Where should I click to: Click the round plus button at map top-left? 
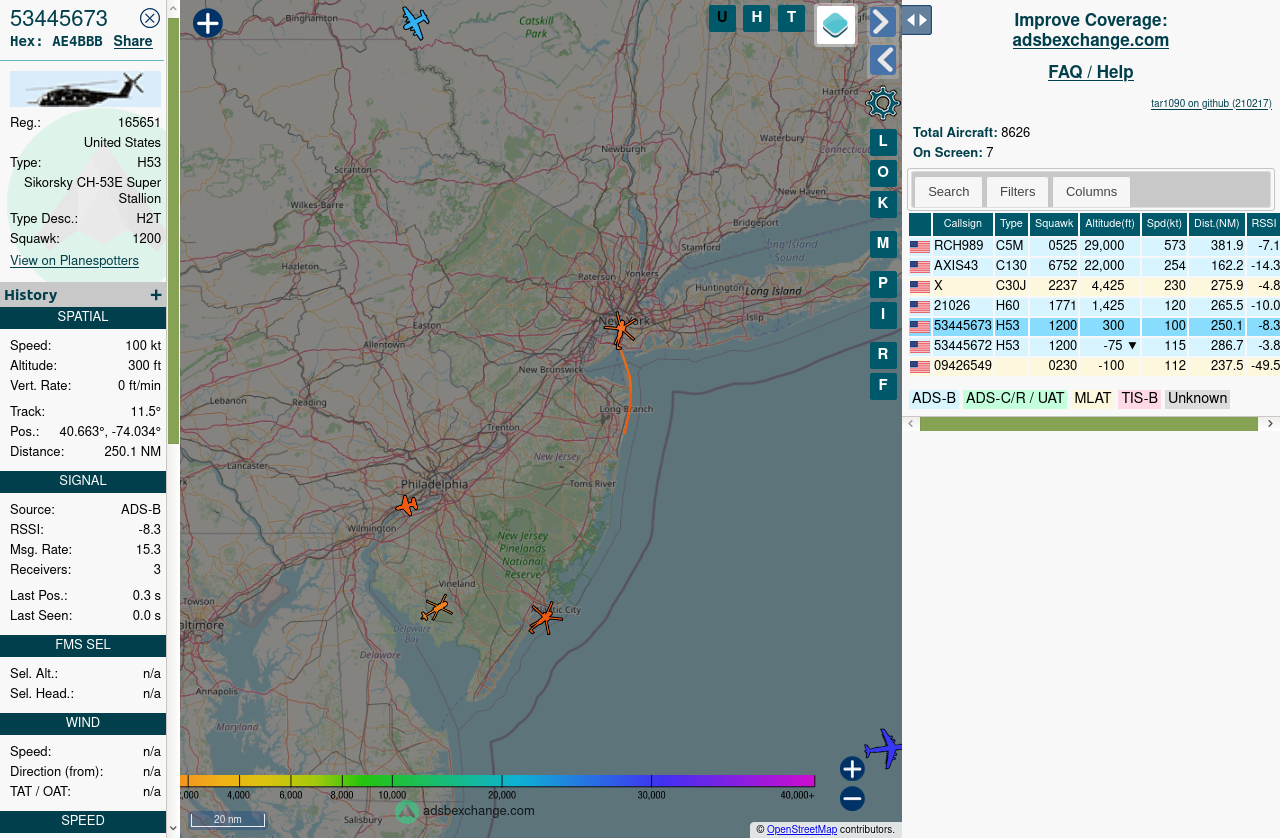tap(207, 23)
